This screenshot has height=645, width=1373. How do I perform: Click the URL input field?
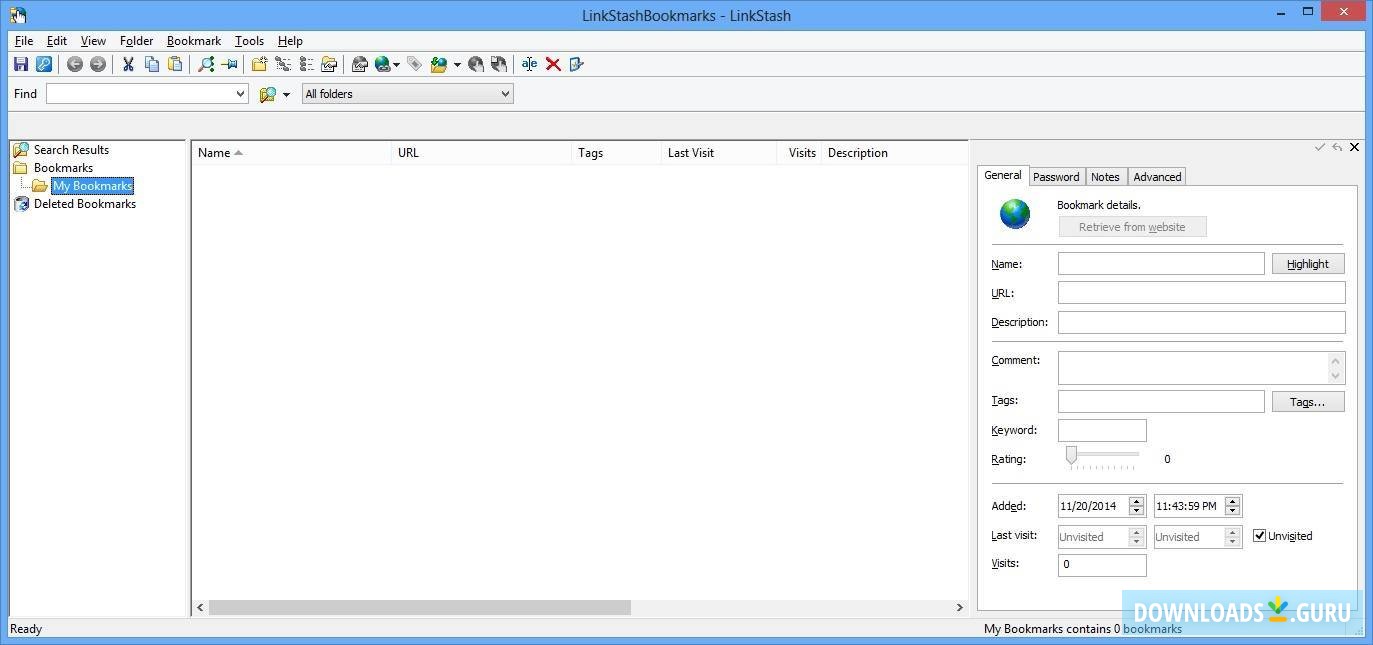pyautogui.click(x=1201, y=293)
